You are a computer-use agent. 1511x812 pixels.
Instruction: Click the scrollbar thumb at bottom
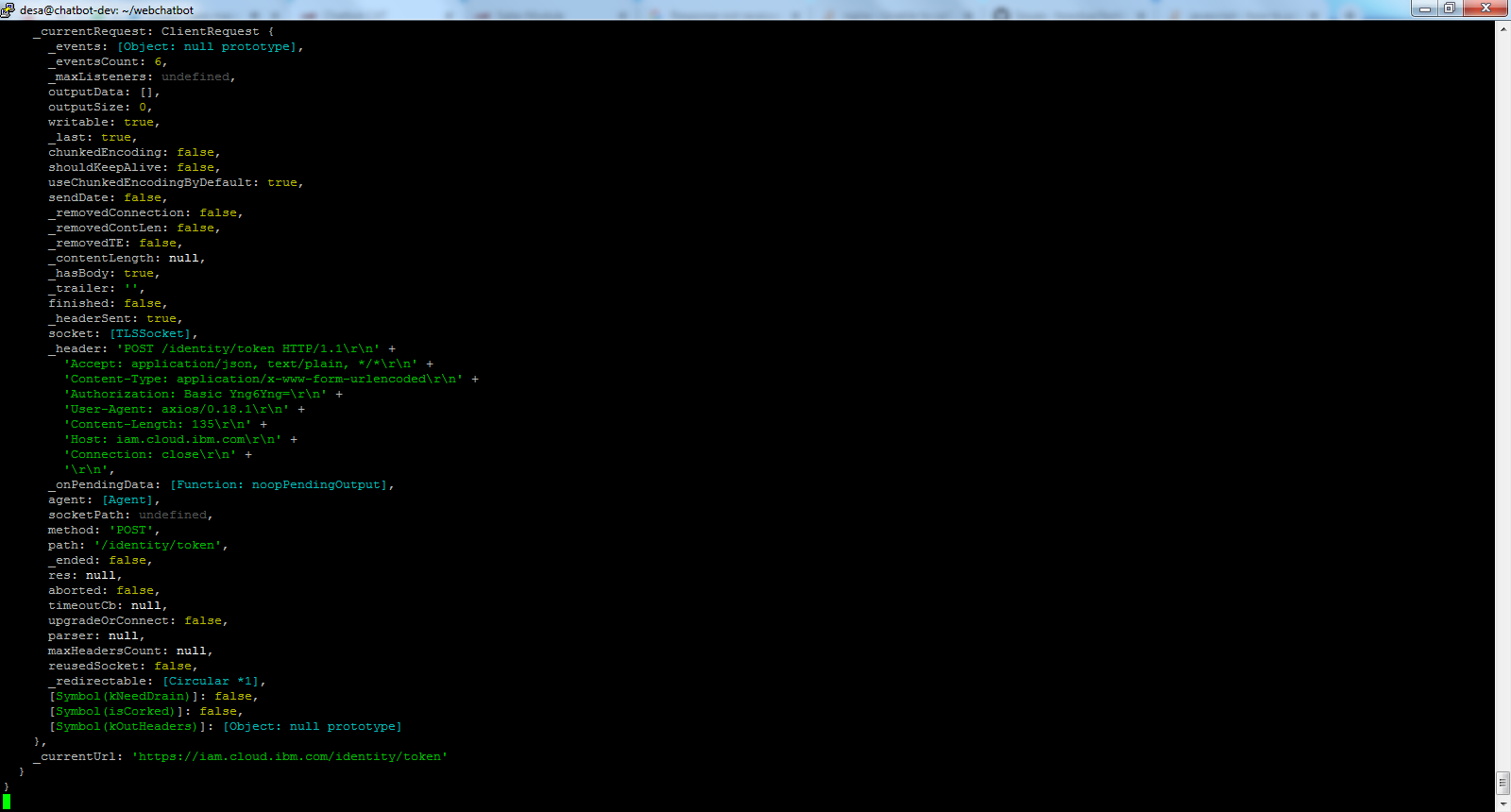click(1503, 783)
